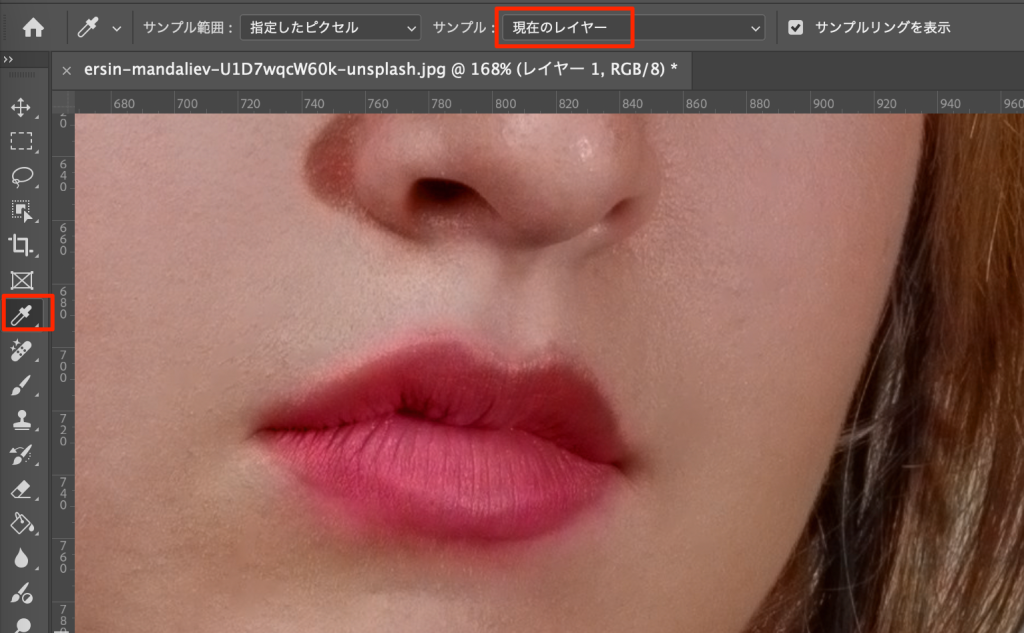Choose the Spot Healing Brush tool

pos(21,350)
